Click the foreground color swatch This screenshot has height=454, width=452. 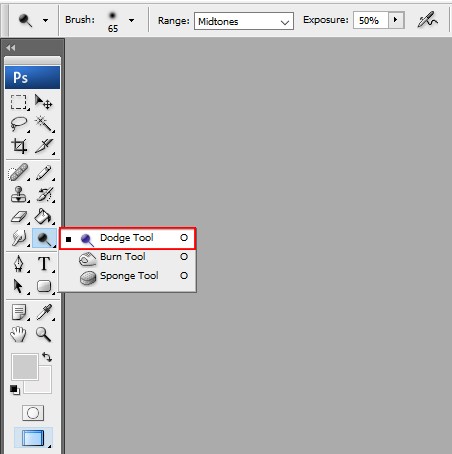(25, 367)
